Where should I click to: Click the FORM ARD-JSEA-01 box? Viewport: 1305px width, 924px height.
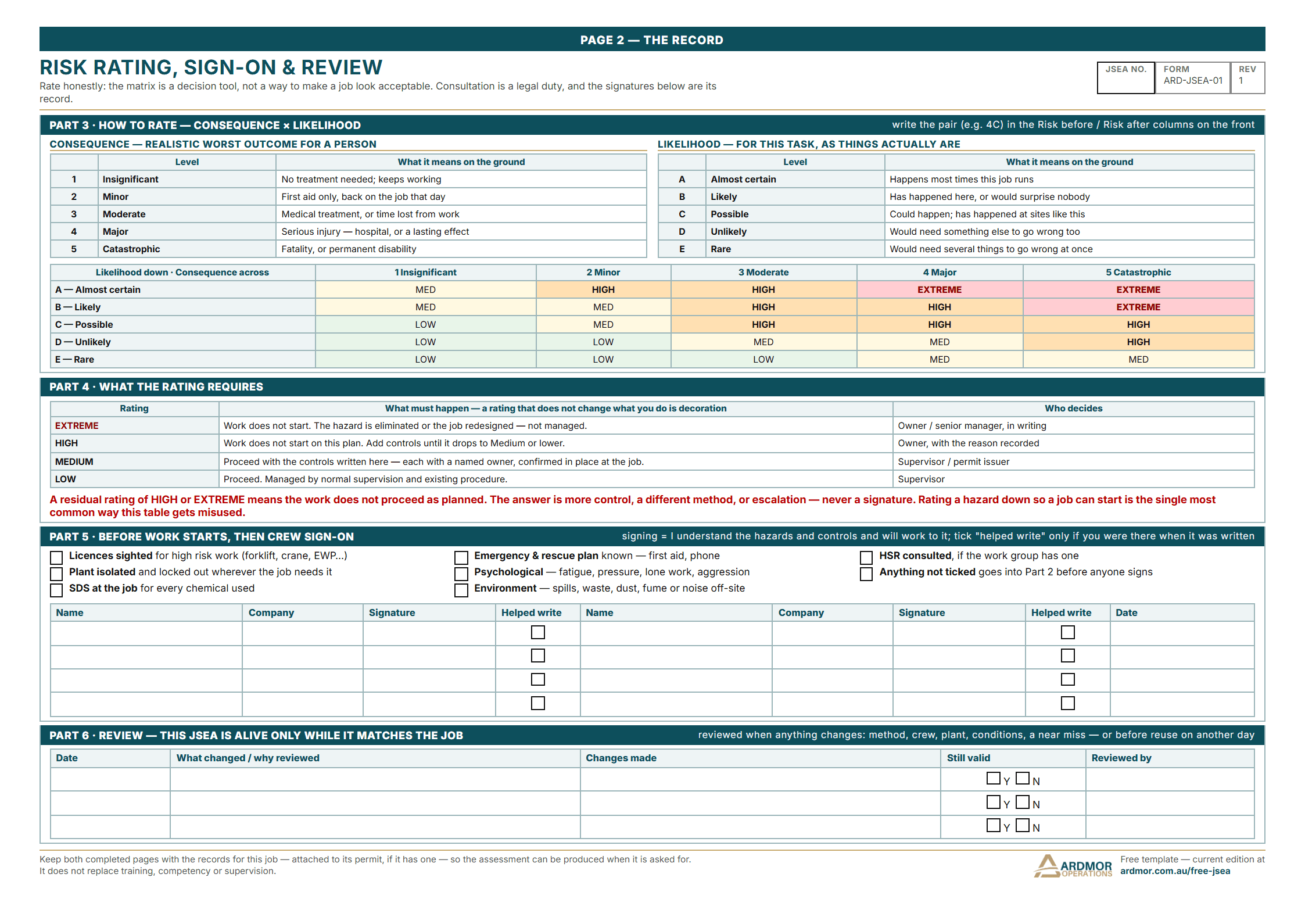tap(1192, 78)
